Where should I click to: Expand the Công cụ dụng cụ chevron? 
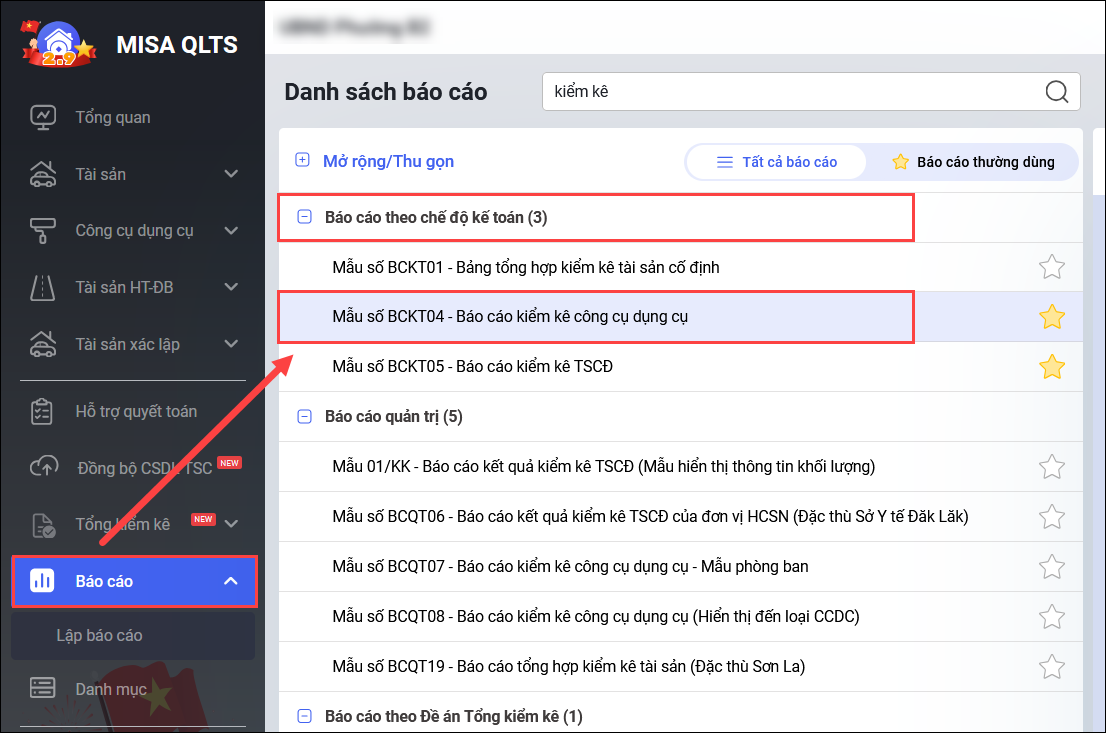pos(231,231)
